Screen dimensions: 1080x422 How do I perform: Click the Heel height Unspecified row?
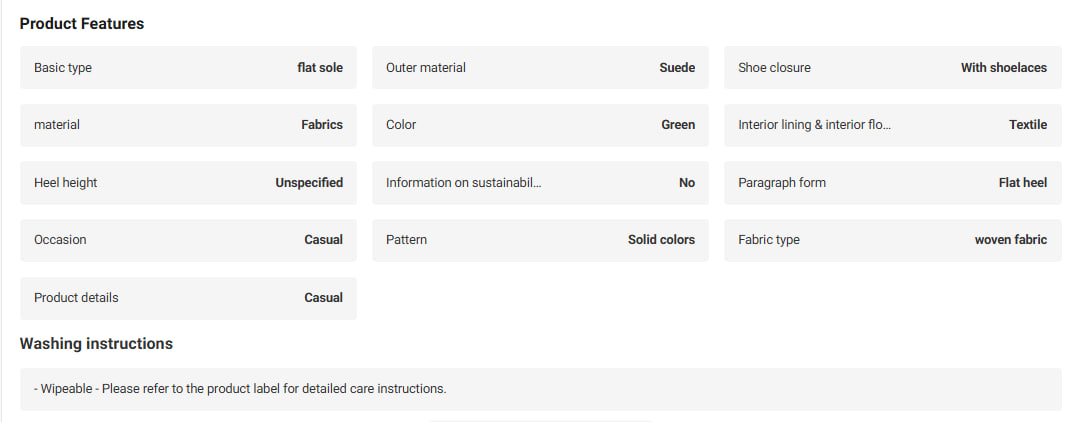pos(188,182)
